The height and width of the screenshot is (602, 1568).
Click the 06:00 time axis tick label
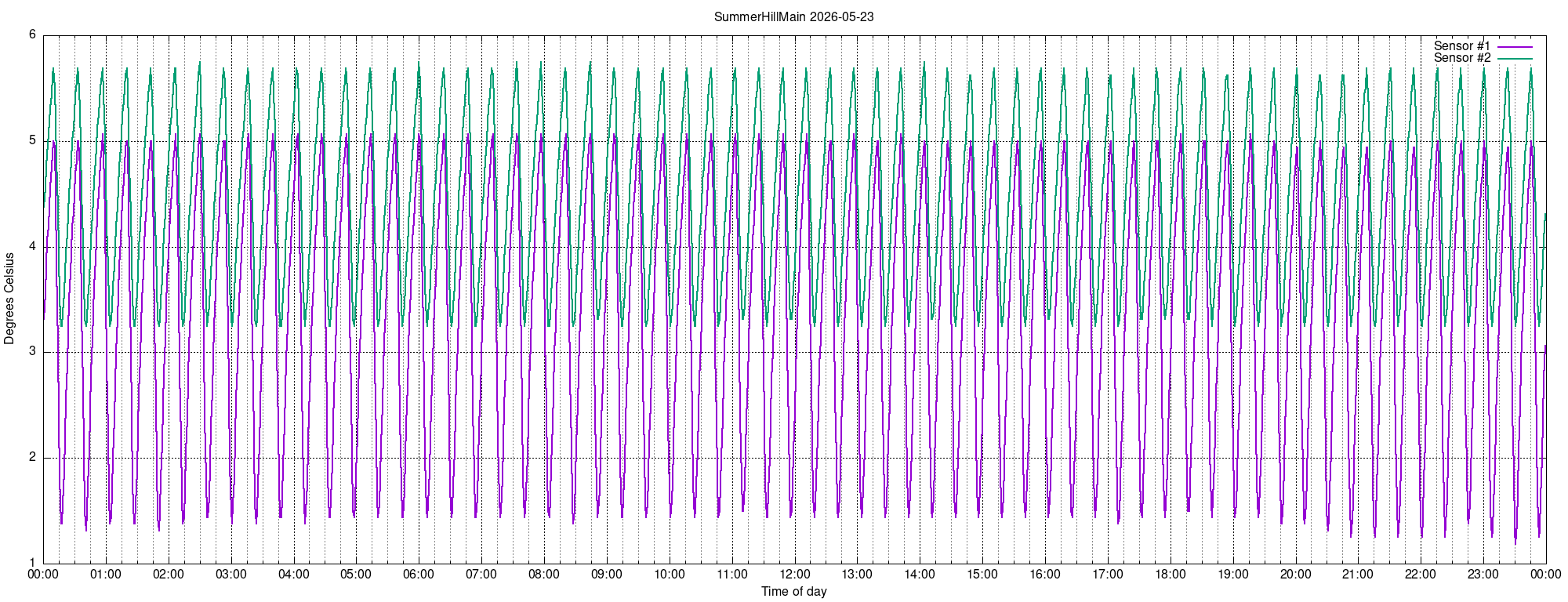(419, 575)
